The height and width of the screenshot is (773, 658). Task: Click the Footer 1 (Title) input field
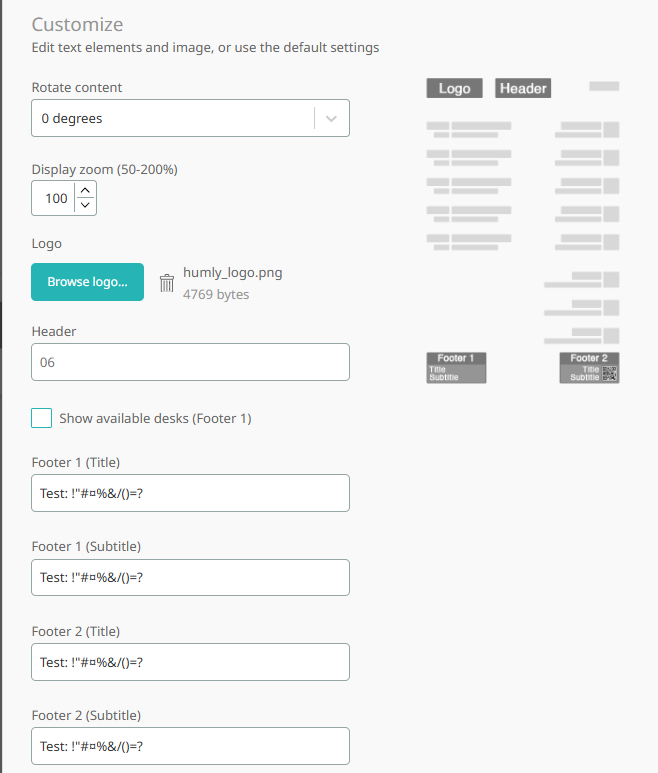[x=190, y=493]
